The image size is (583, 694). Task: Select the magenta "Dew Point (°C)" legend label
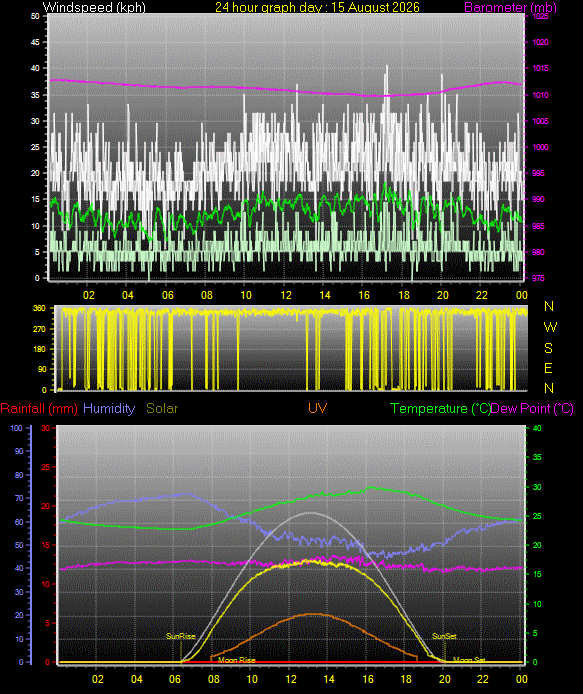[532, 408]
